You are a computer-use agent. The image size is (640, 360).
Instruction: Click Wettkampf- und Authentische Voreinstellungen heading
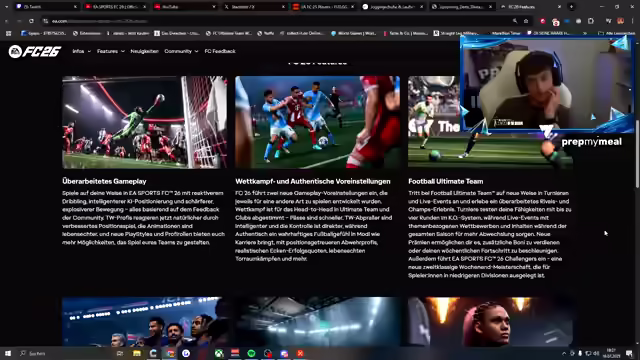(x=313, y=181)
